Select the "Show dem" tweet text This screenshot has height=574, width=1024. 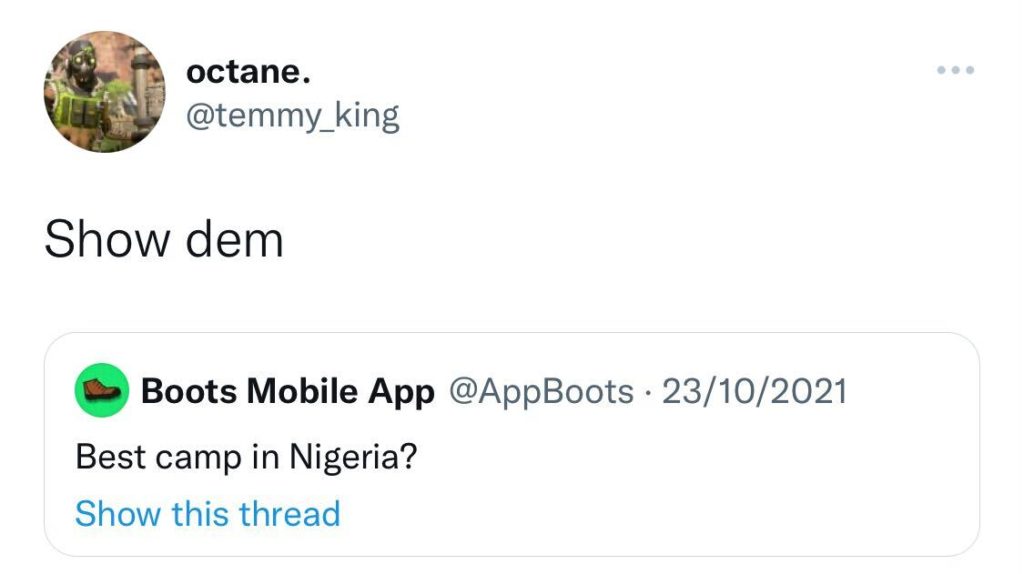pos(164,240)
